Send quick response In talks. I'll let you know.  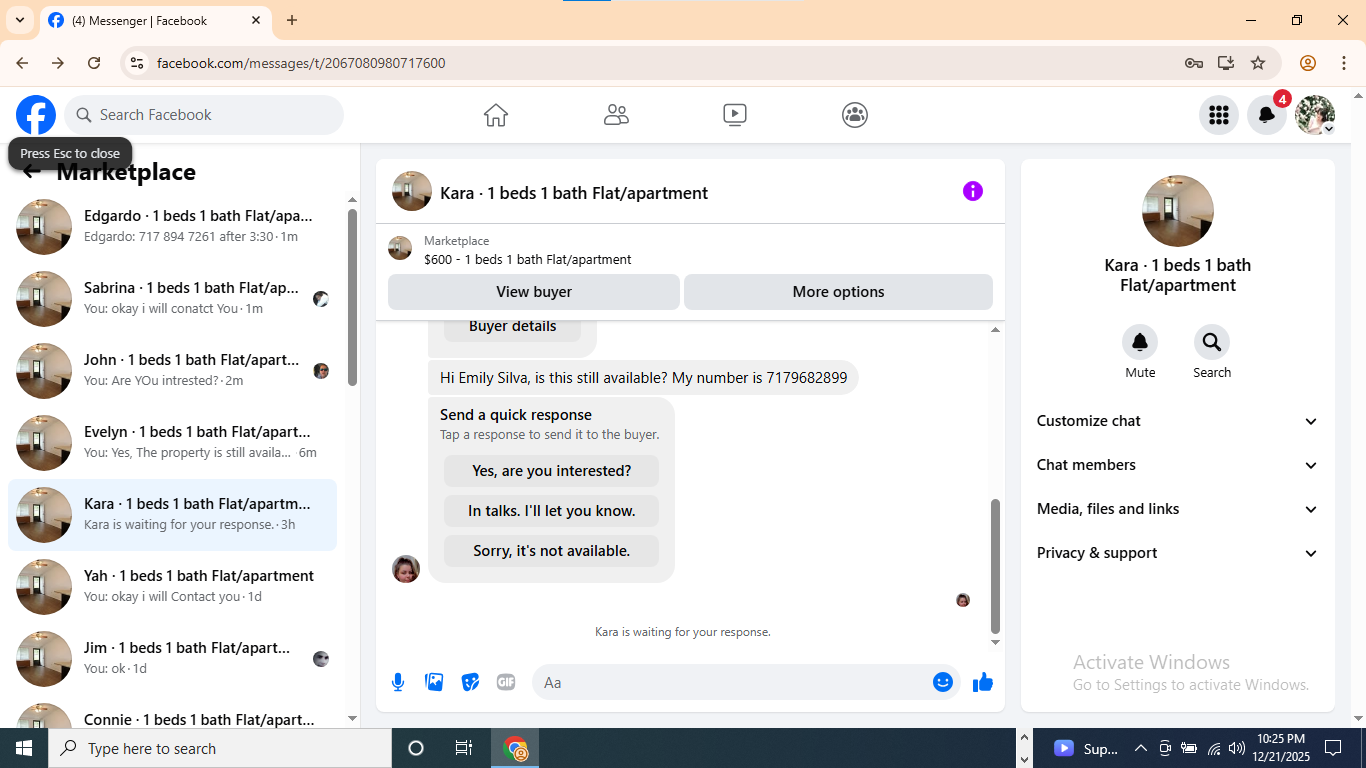coord(551,511)
